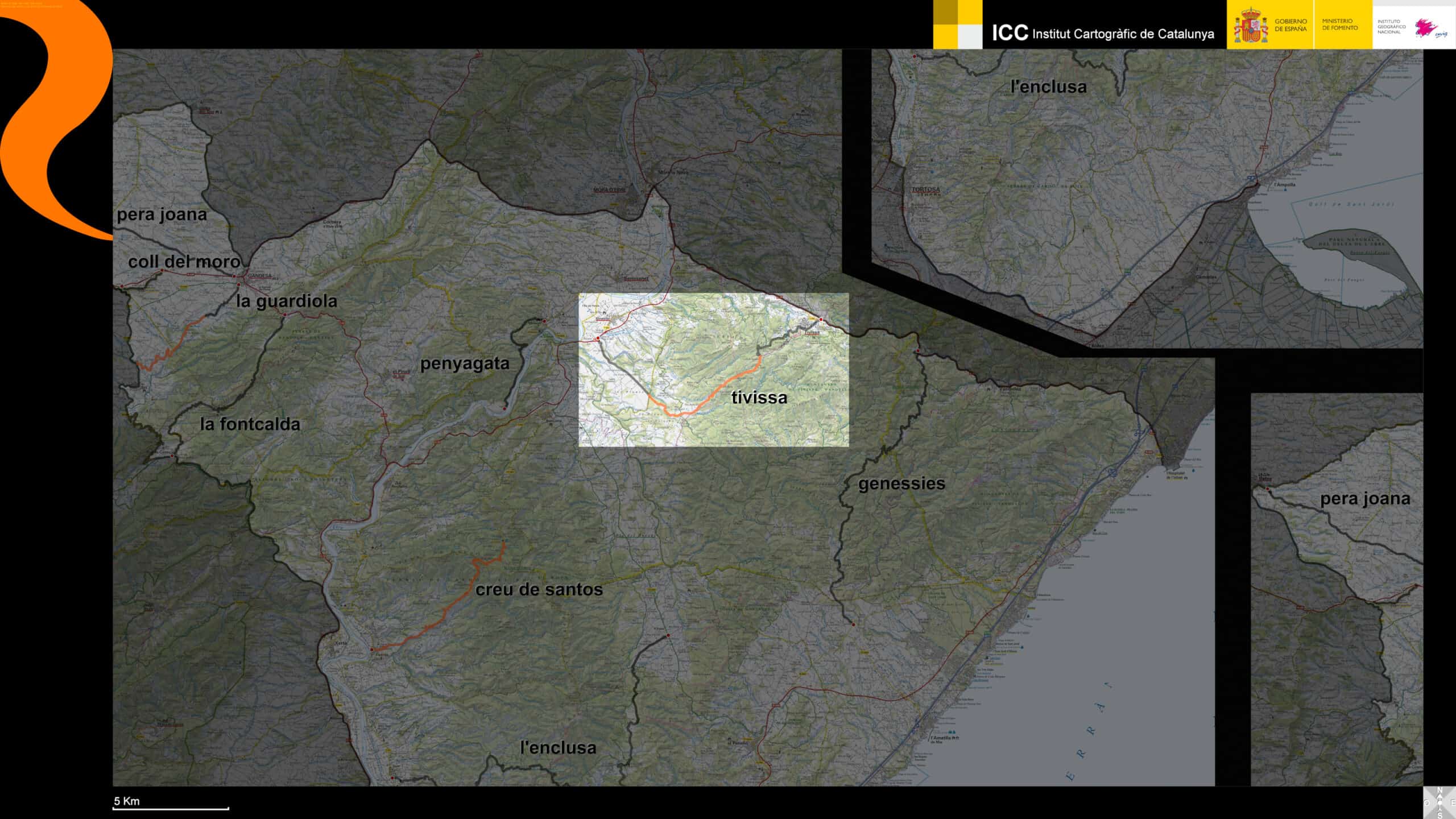Viewport: 1456px width, 819px height.
Task: Click the pera joana label on main map
Action: (162, 214)
